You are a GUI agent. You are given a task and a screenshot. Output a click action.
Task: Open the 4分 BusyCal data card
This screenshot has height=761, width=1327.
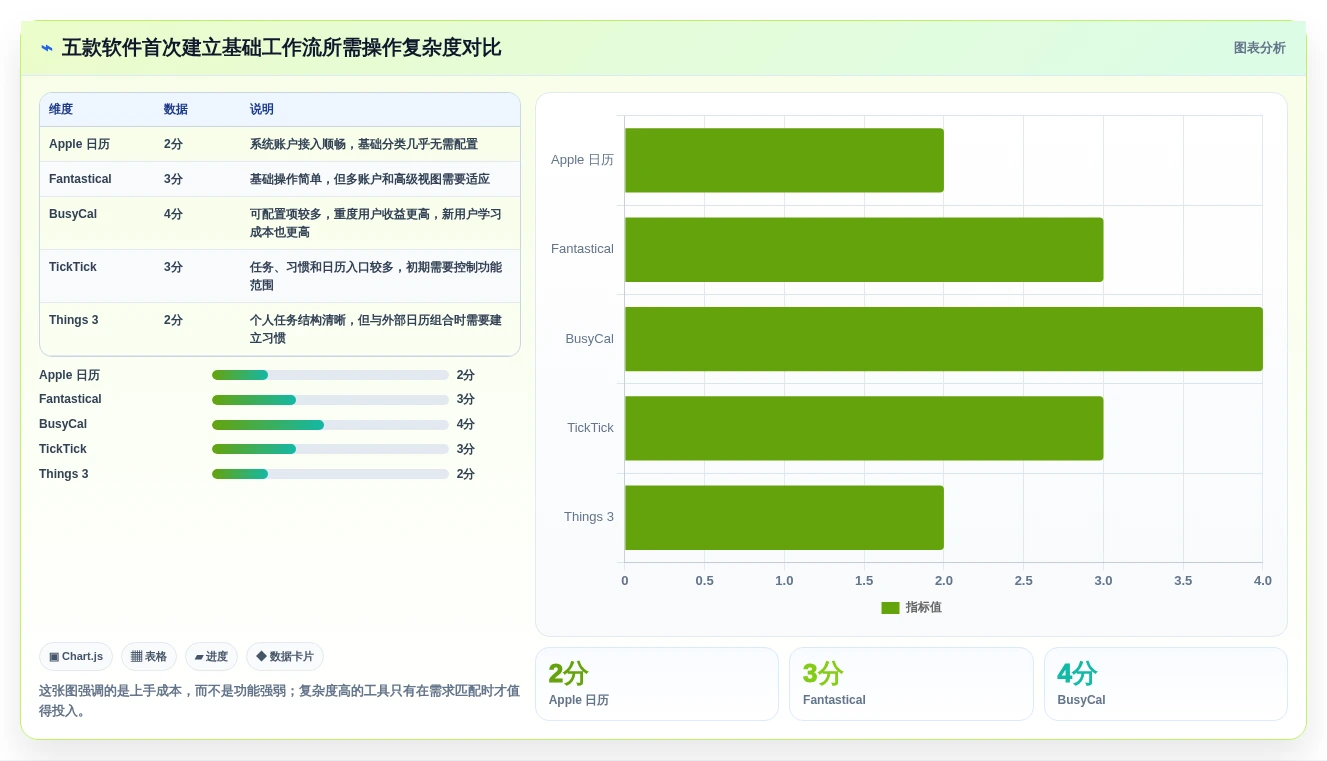pyautogui.click(x=1166, y=684)
